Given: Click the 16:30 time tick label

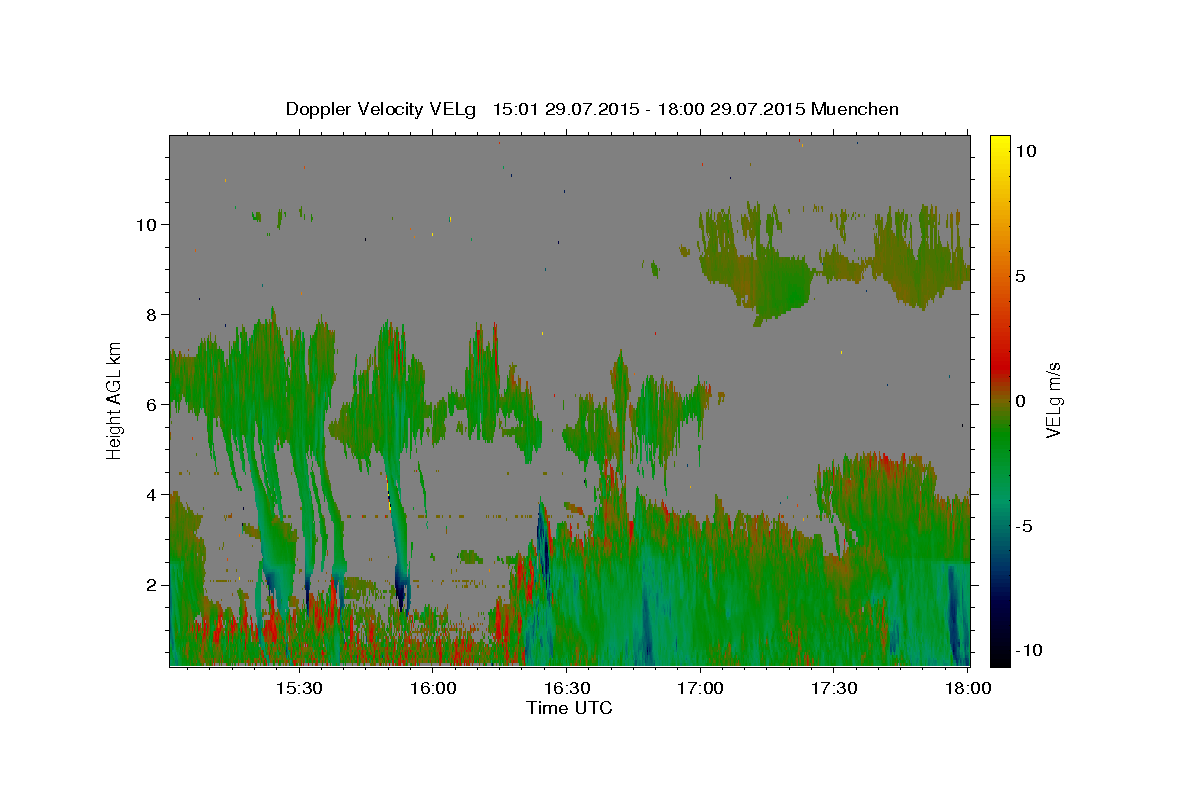Looking at the screenshot, I should pyautogui.click(x=566, y=688).
